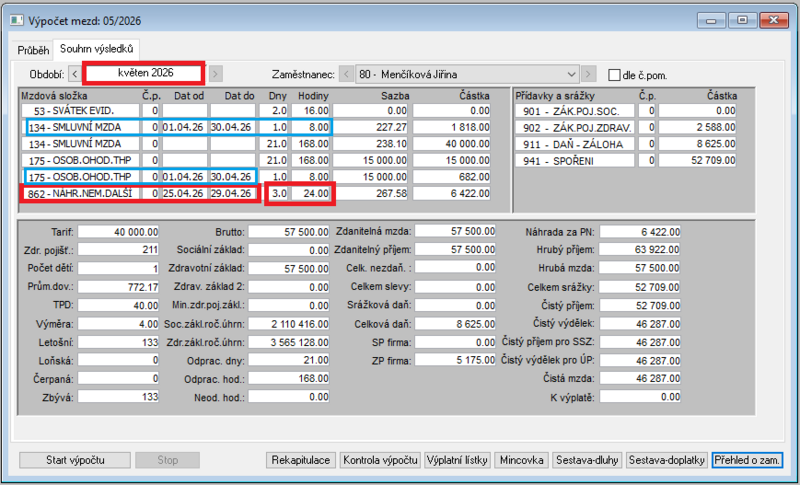Image resolution: width=800 pixels, height=485 pixels.
Task: Close the Výpočet mezd window
Action: [774, 20]
